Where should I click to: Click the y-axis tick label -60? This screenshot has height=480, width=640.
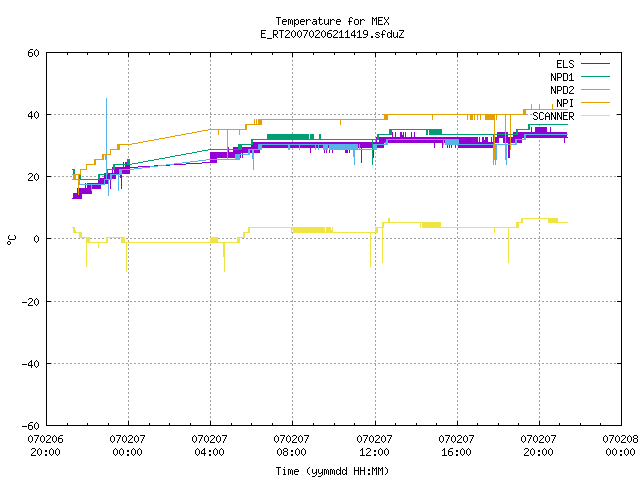[x=31, y=426]
